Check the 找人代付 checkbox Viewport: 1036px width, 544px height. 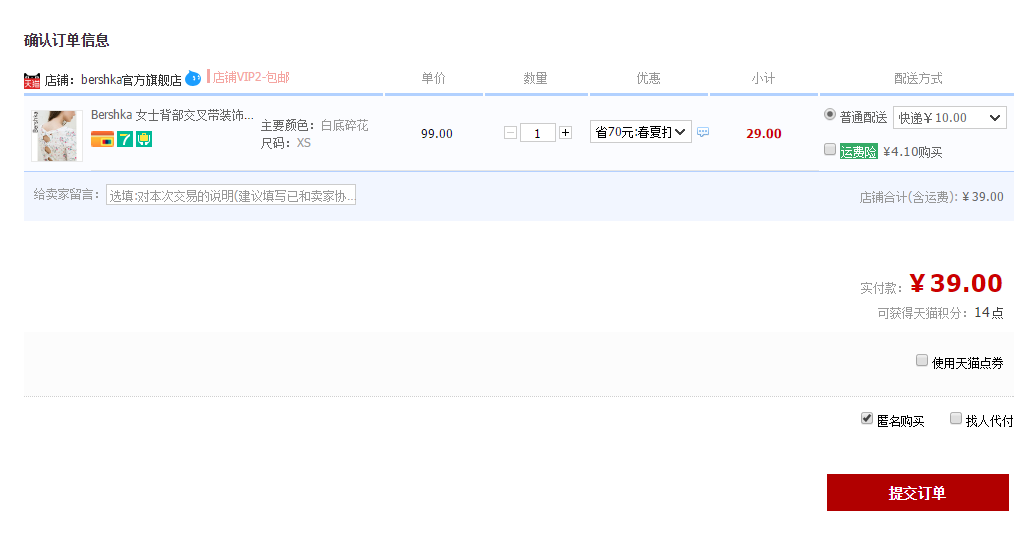coord(955,418)
